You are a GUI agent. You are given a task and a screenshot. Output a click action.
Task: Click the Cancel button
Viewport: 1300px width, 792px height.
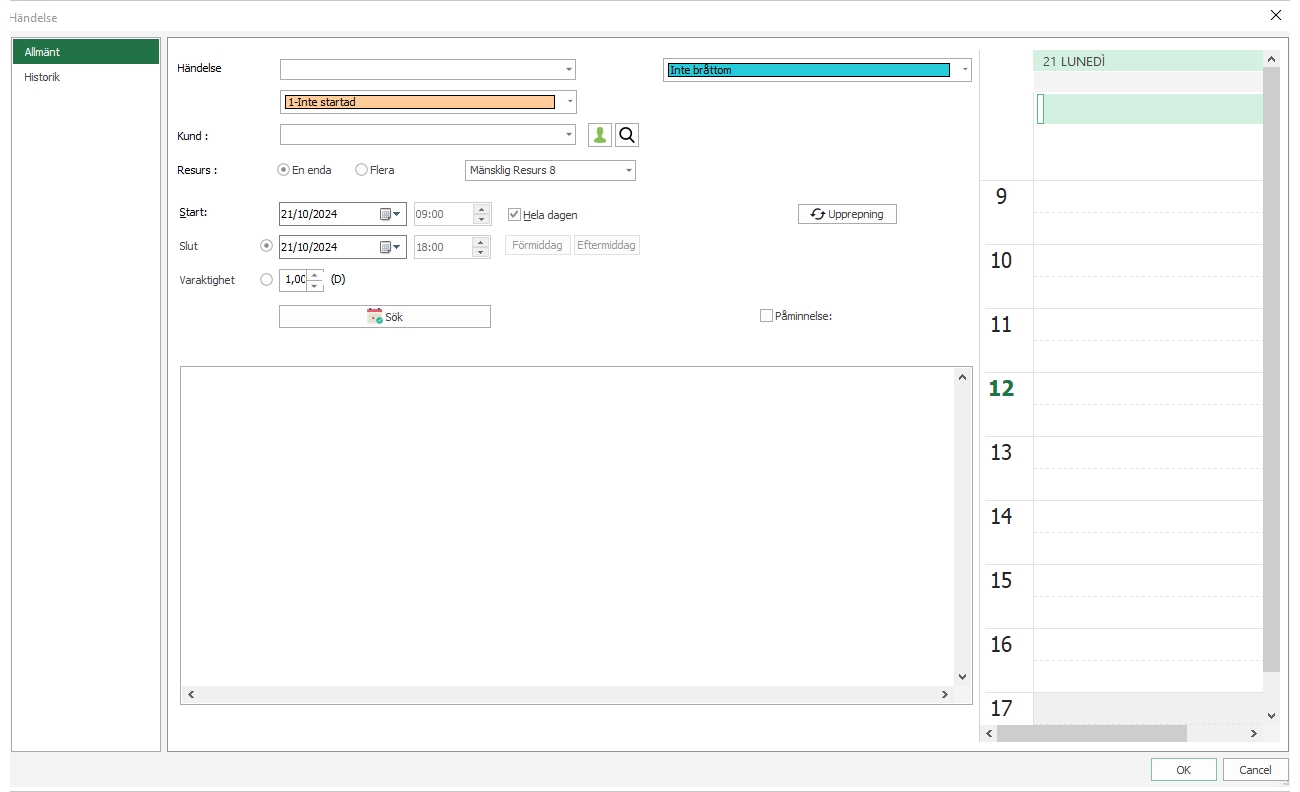tap(1255, 770)
